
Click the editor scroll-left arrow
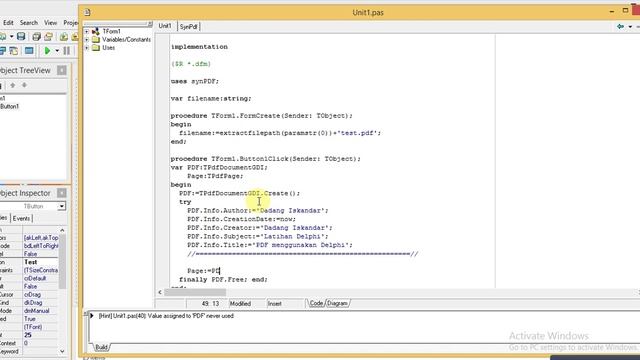tap(160, 292)
